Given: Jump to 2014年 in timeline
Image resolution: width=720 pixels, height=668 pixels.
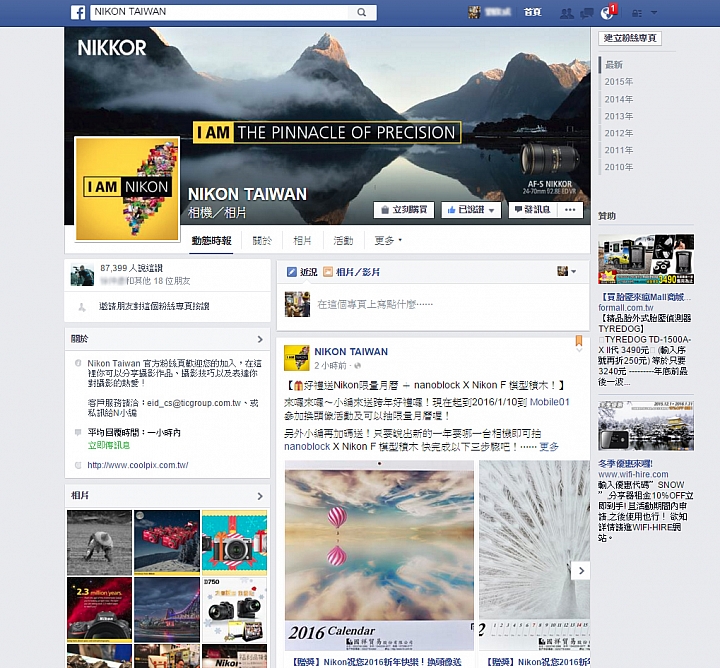Looking at the screenshot, I should coord(619,99).
